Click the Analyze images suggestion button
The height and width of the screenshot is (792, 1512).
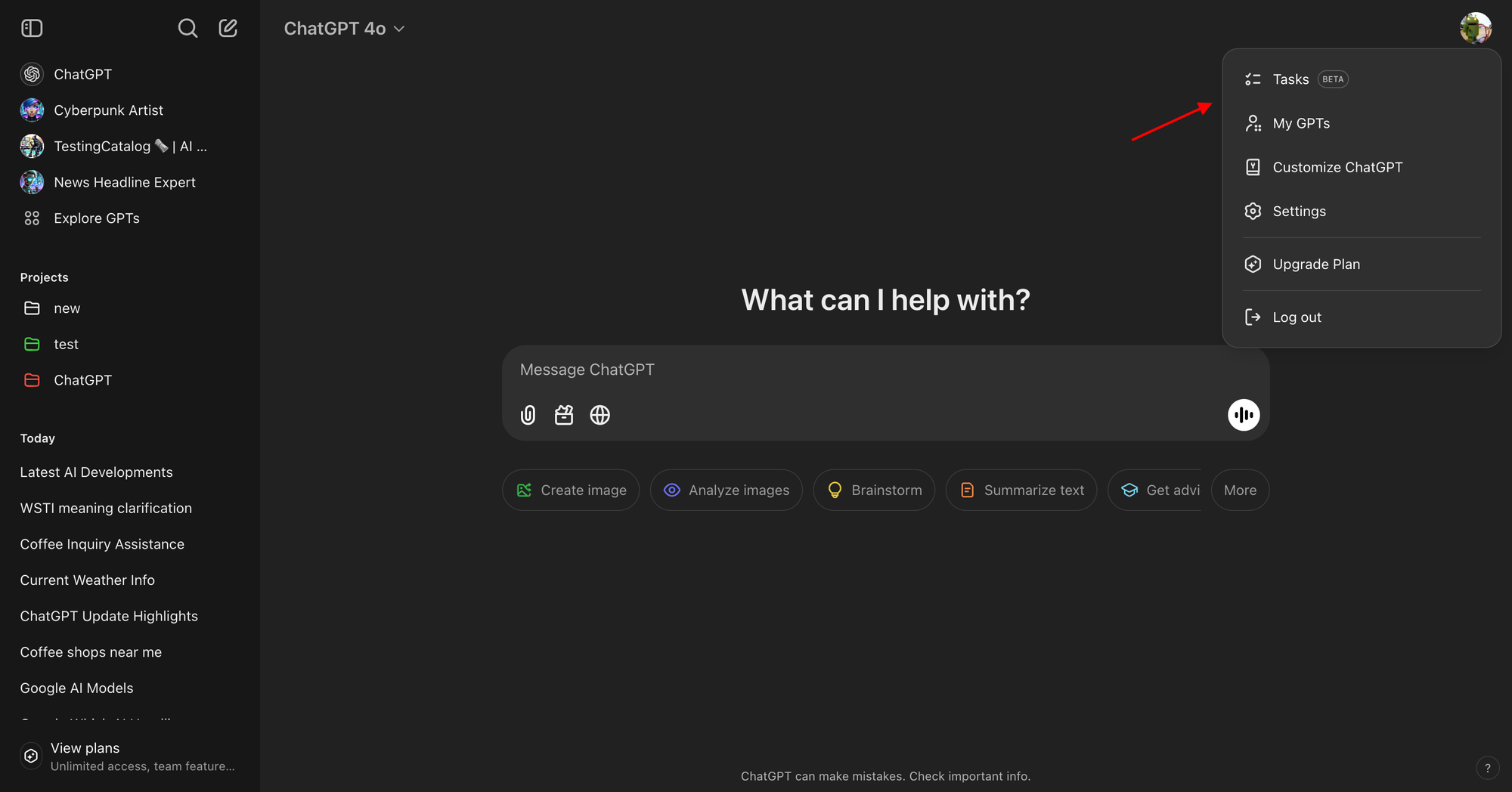coord(726,490)
